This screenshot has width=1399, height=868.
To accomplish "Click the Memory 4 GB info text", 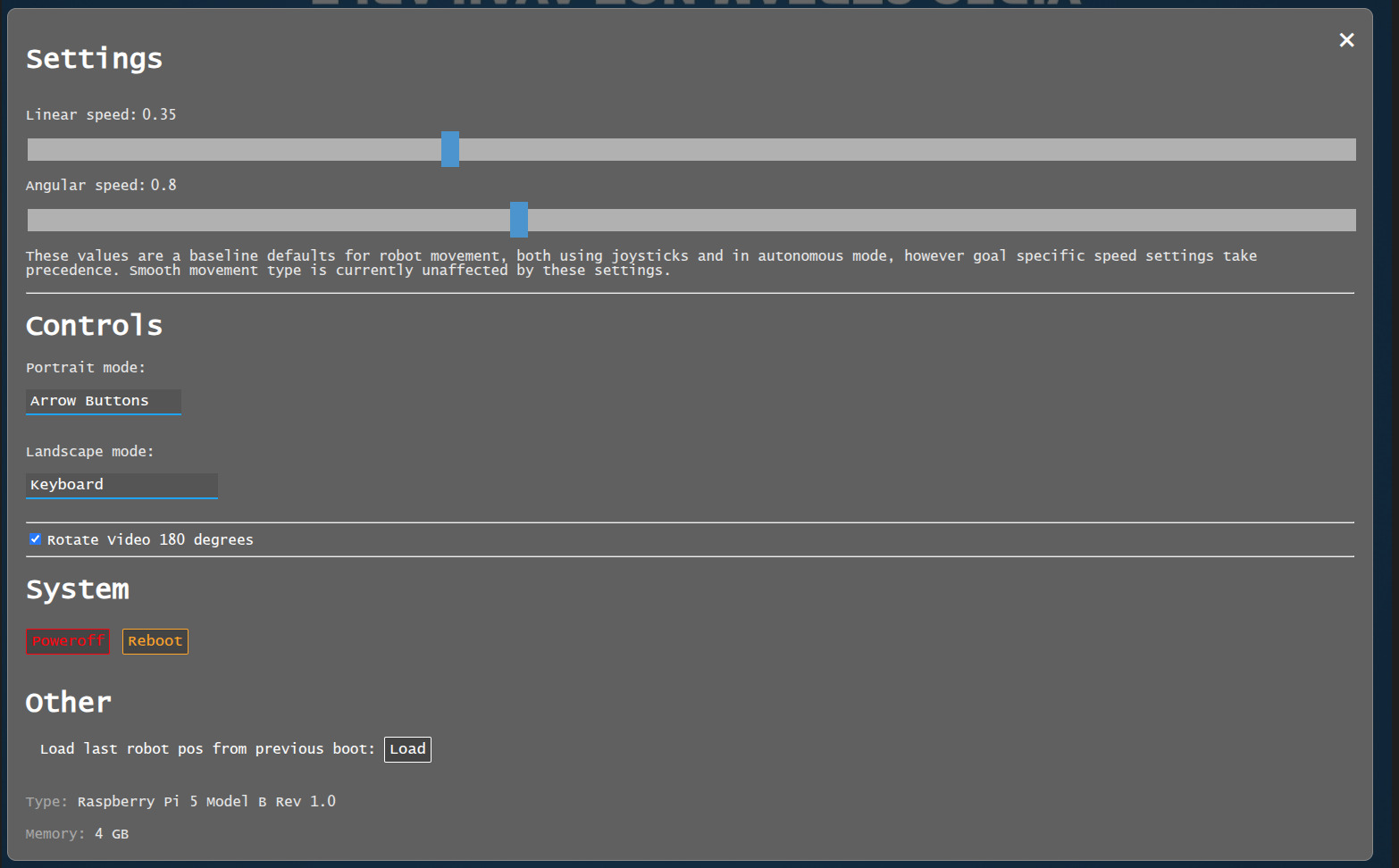I will click(x=111, y=833).
